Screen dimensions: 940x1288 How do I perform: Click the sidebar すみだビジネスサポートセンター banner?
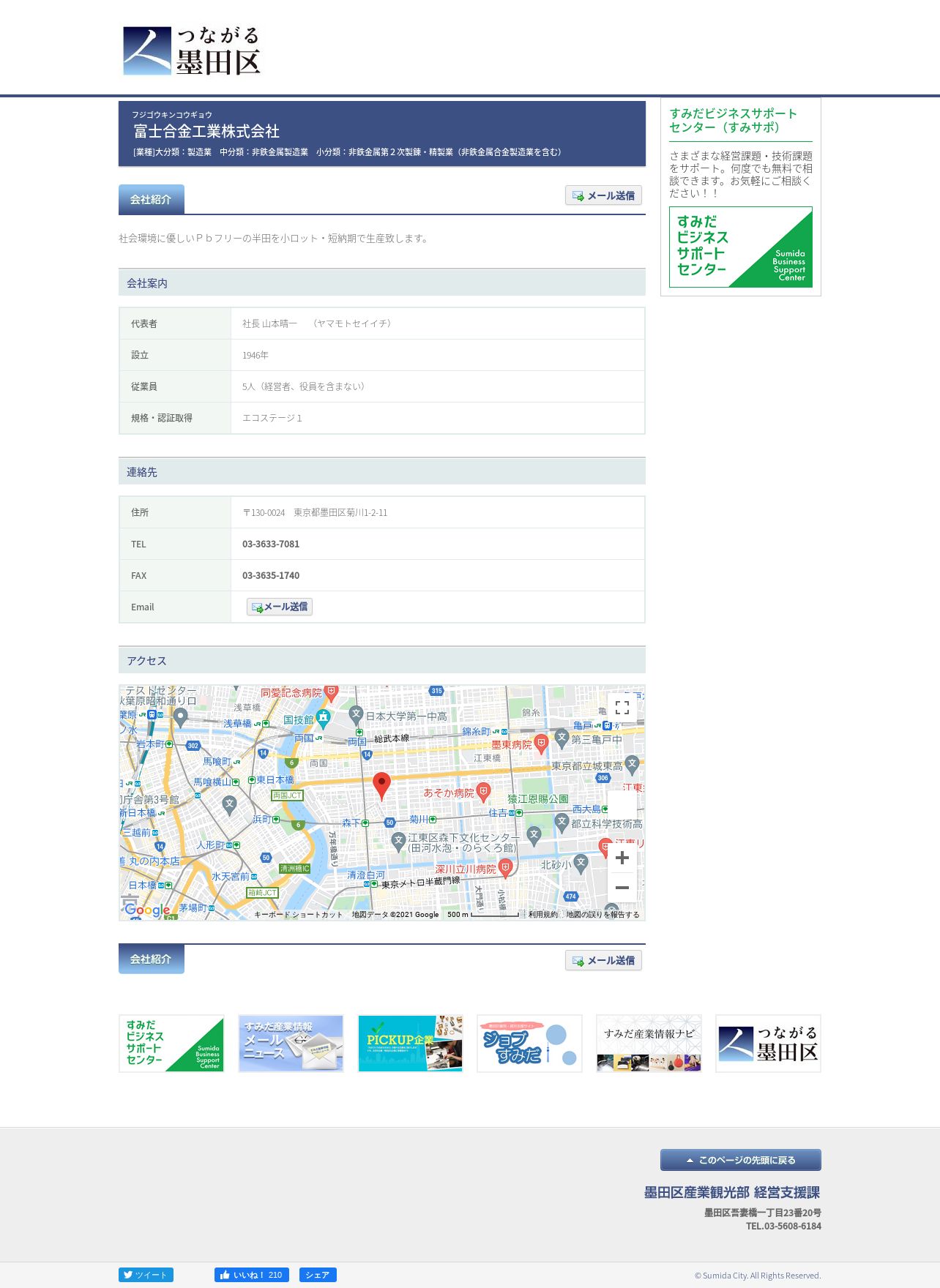tap(741, 247)
